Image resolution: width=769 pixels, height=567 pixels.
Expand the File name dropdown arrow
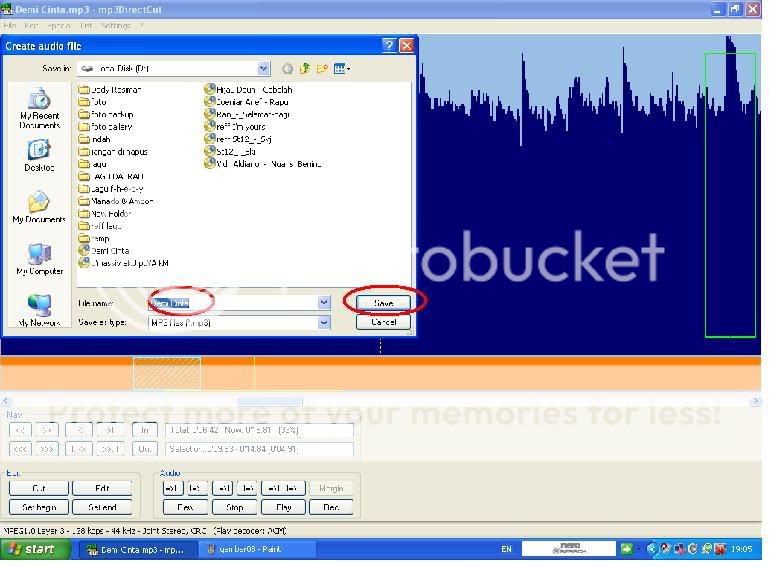[324, 303]
